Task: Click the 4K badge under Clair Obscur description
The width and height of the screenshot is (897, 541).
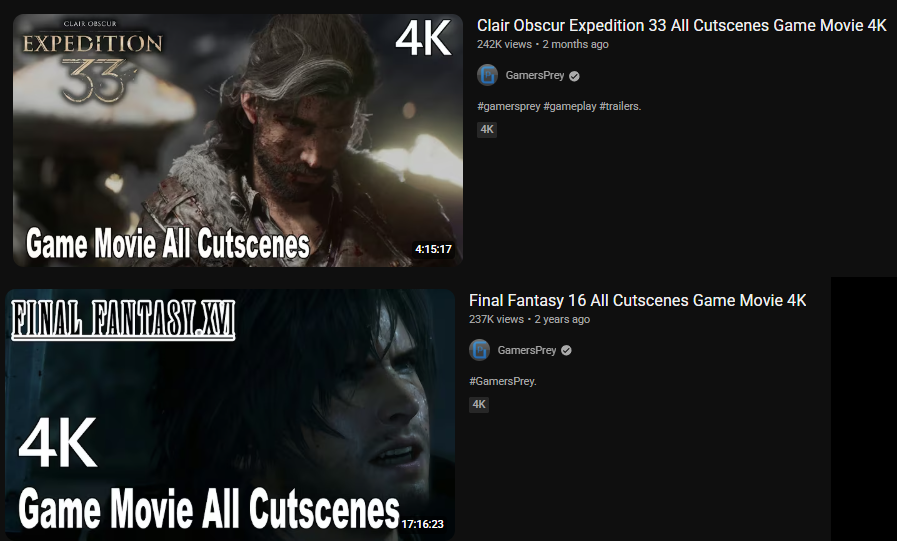Action: coord(487,130)
